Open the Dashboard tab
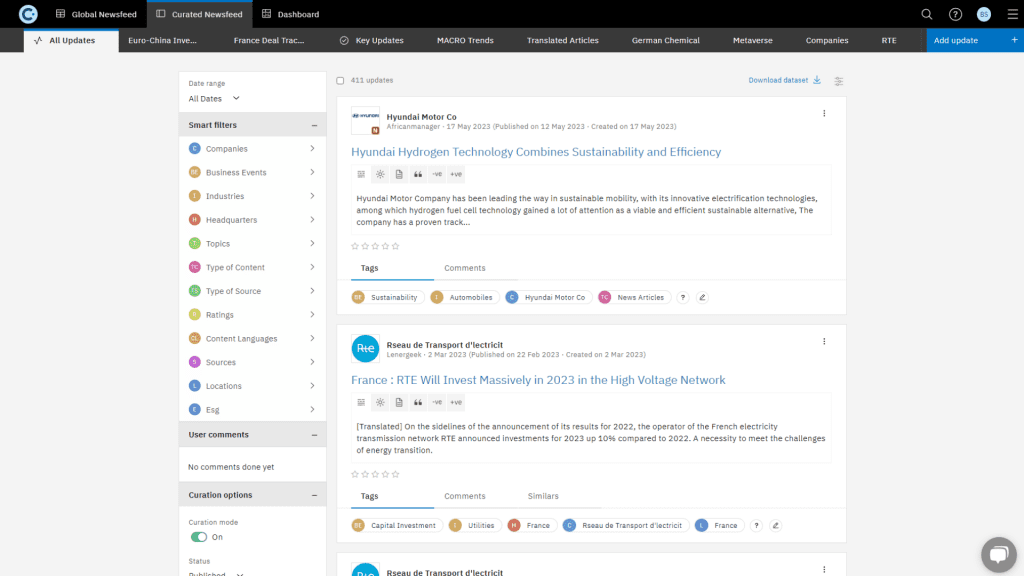Image resolution: width=1024 pixels, height=576 pixels. pos(291,14)
